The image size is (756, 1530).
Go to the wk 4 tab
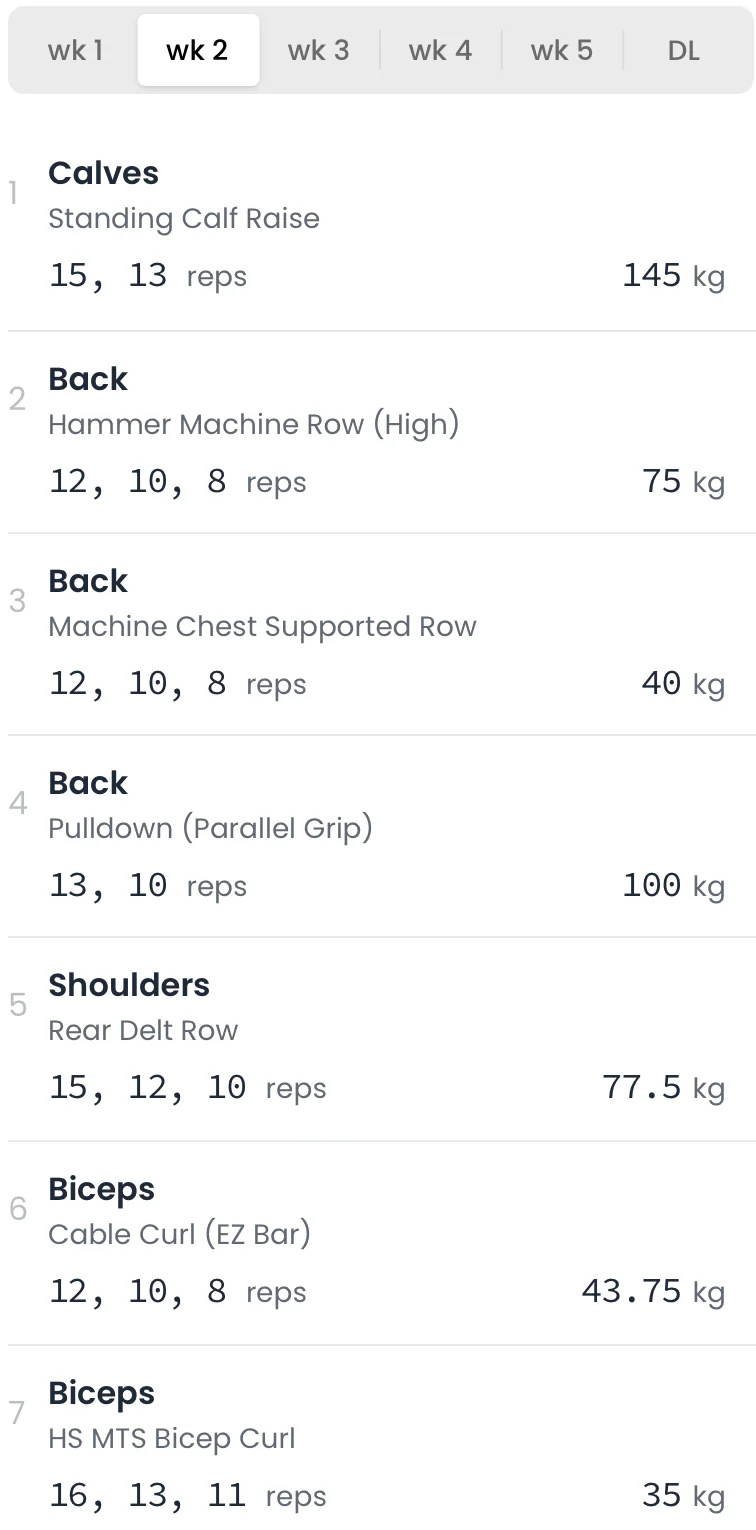[440, 50]
